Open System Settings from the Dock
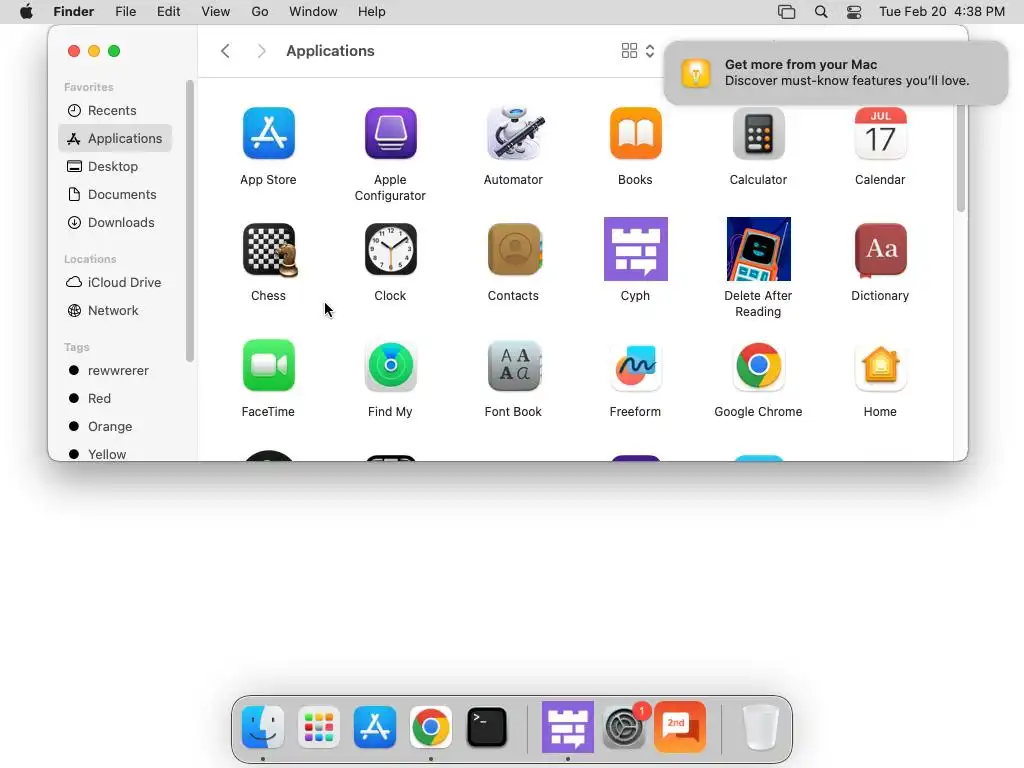 tap(624, 727)
